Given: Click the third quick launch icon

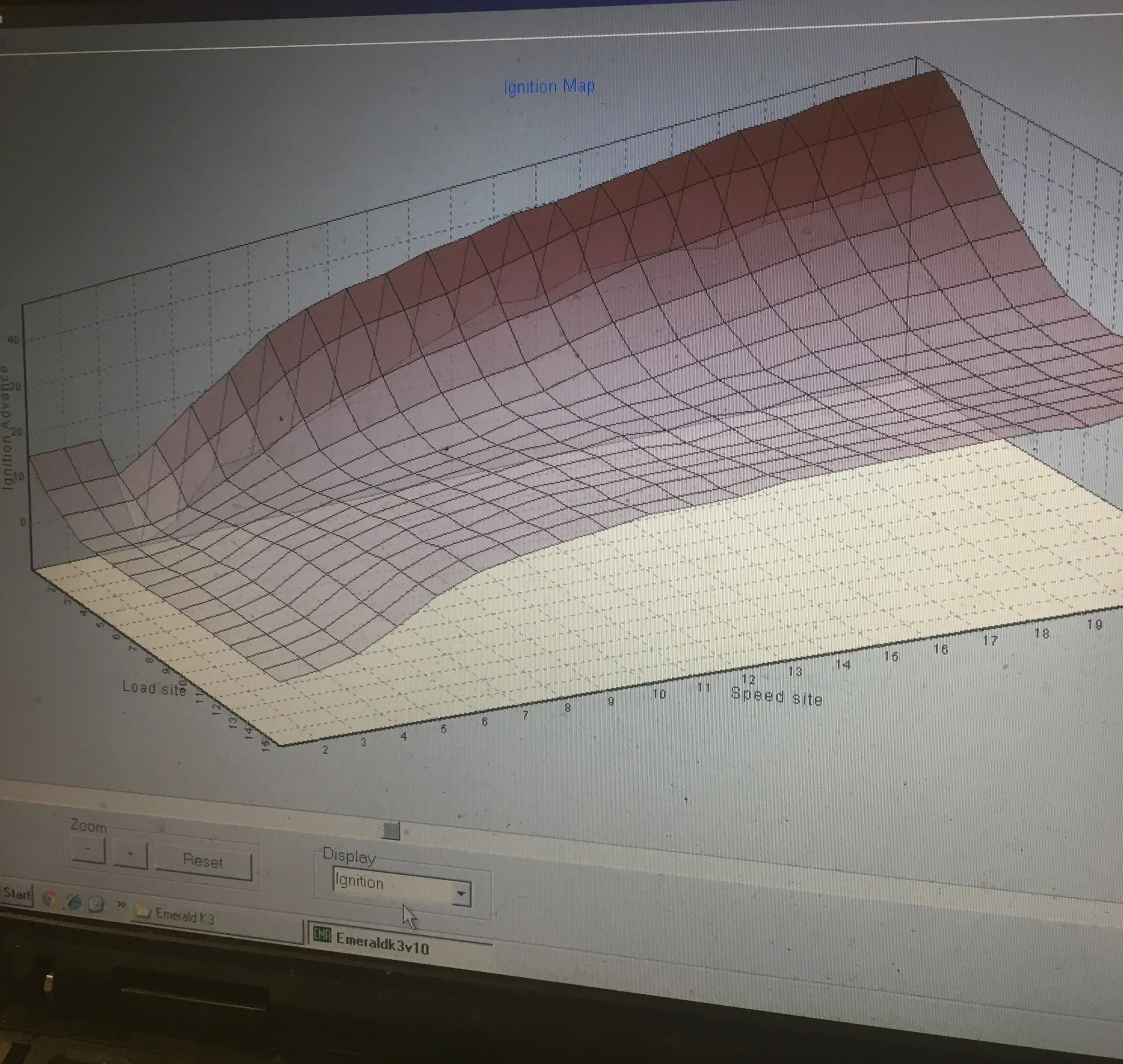Looking at the screenshot, I should coord(96,904).
